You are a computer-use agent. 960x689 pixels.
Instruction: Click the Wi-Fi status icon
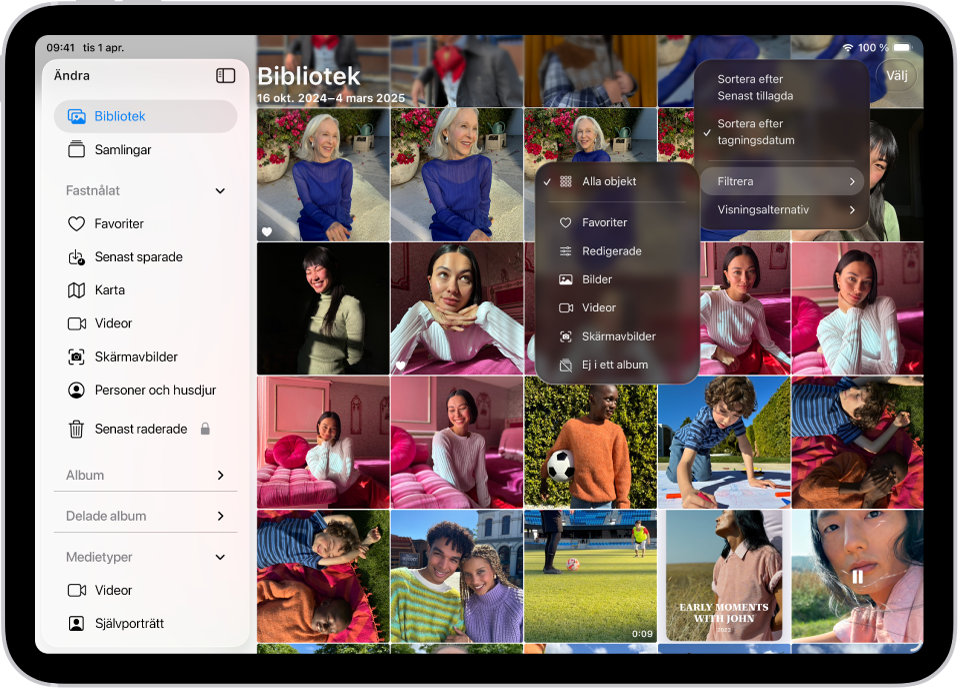point(848,48)
